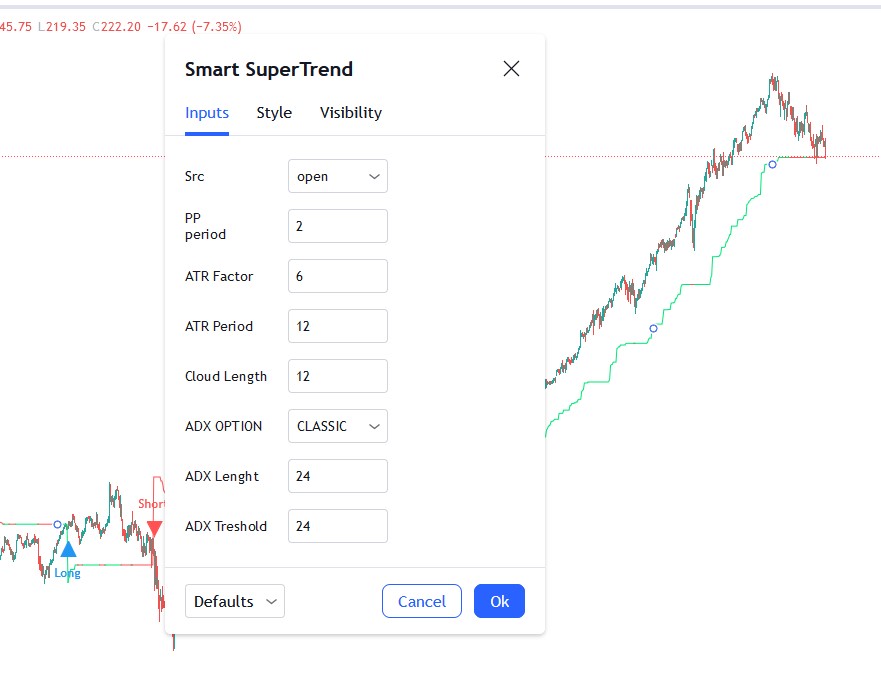This screenshot has width=881, height=683.
Task: Click the blue circle marker near chart top
Action: tap(772, 164)
